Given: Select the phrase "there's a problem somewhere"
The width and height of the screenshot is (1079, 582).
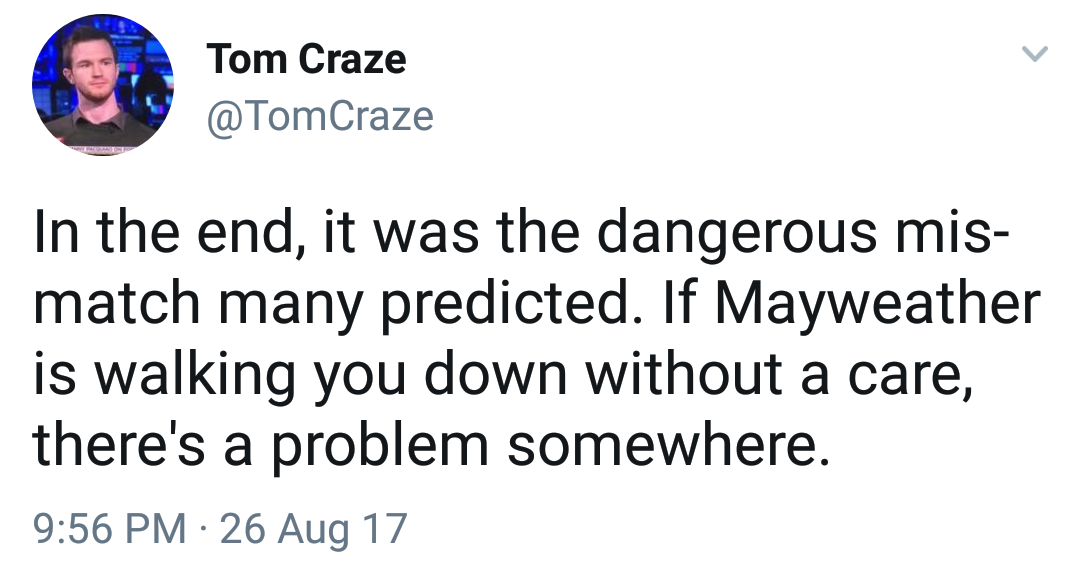Looking at the screenshot, I should click(431, 445).
